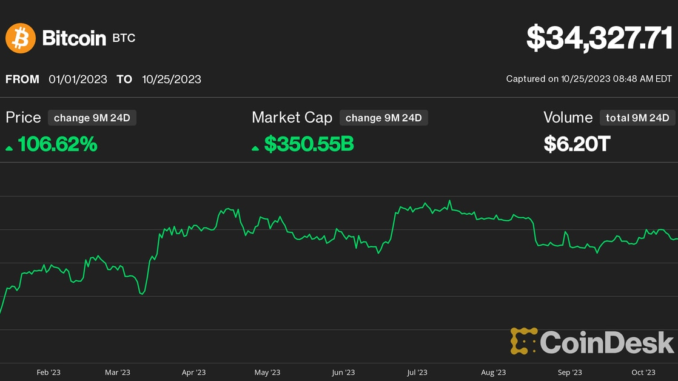Click the BTC ticker symbol

point(124,38)
